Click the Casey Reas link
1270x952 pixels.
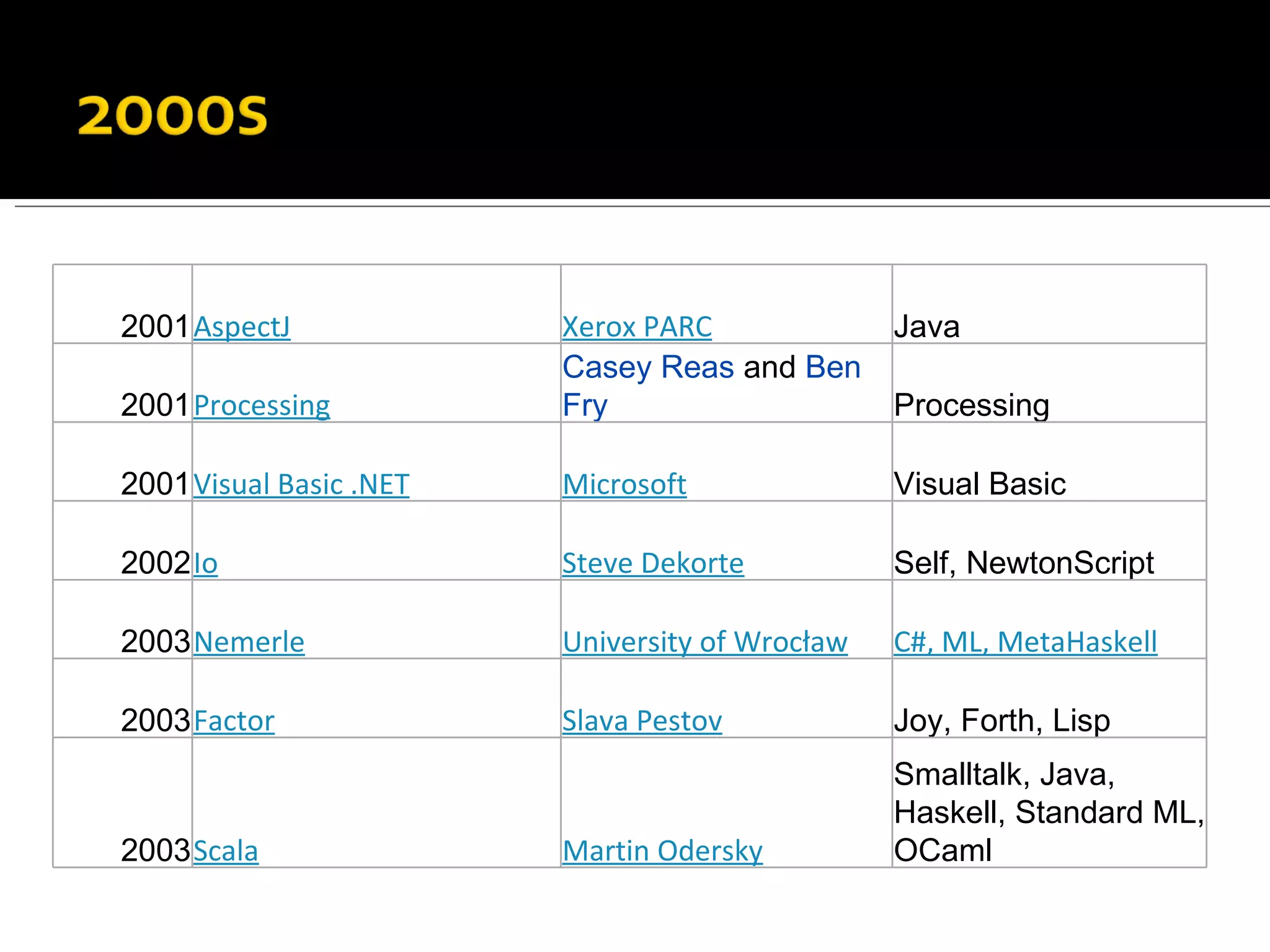648,367
